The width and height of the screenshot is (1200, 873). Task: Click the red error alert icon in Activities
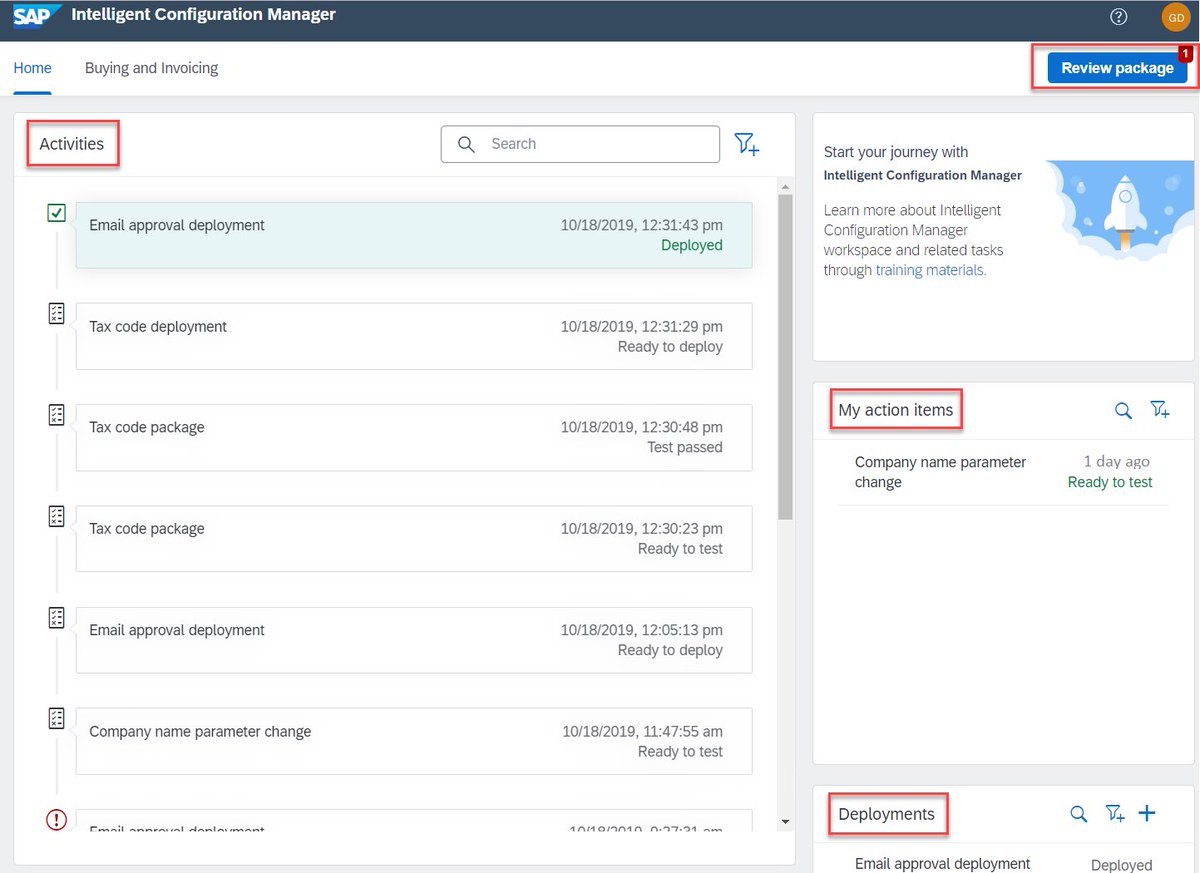pos(57,820)
